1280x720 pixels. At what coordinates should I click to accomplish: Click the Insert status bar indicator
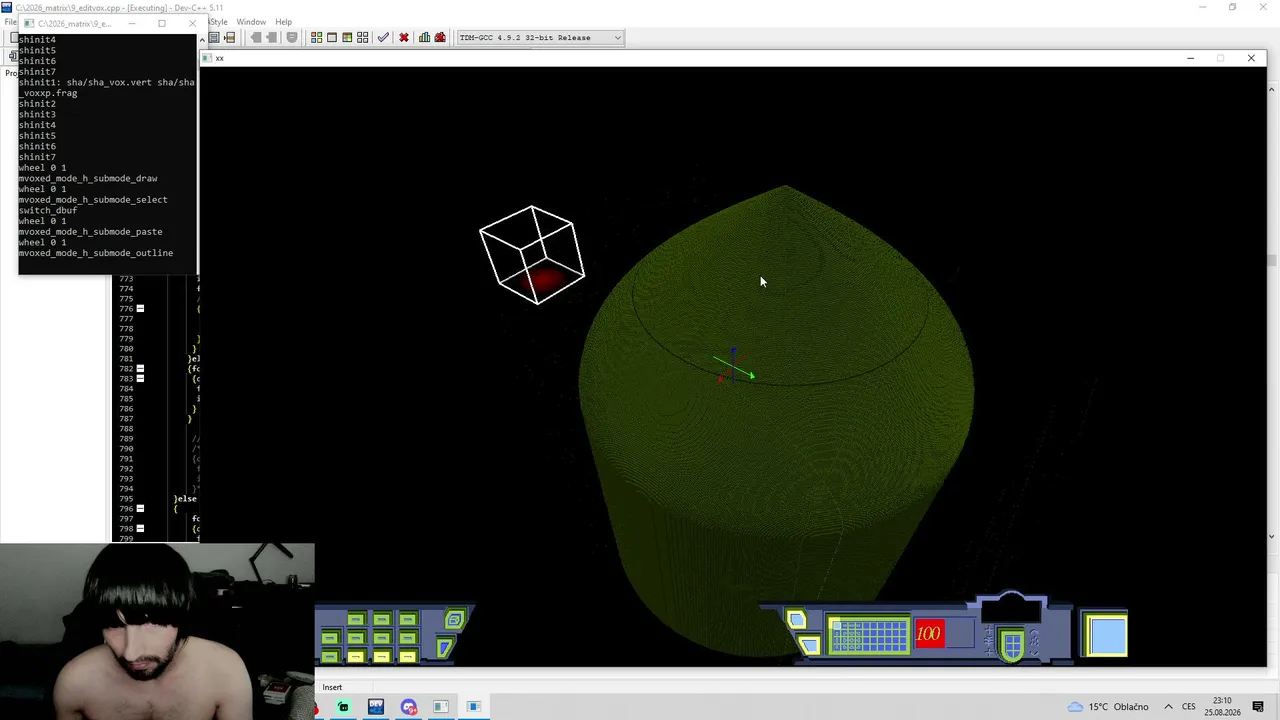(332, 687)
